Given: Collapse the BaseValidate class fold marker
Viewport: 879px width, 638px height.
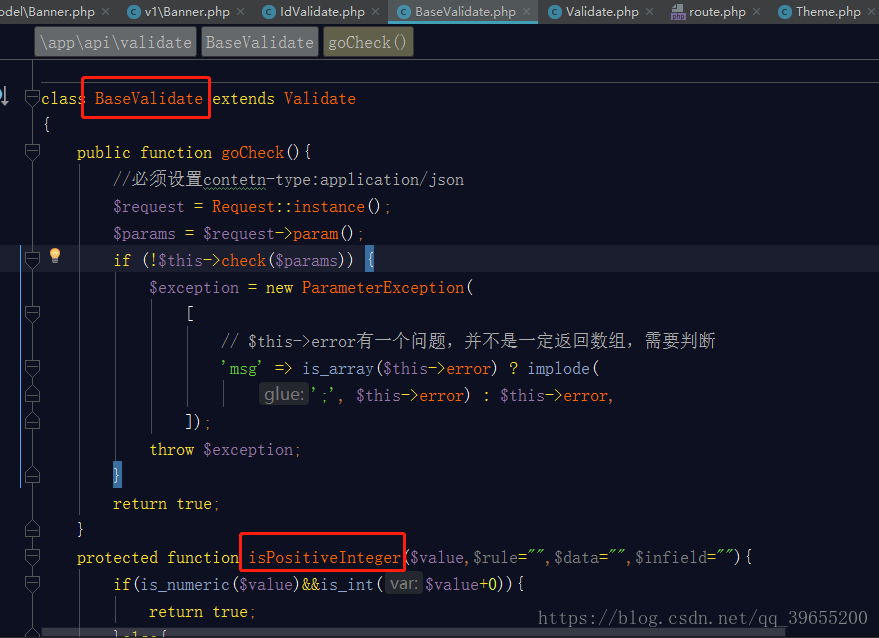Looking at the screenshot, I should click(x=32, y=98).
